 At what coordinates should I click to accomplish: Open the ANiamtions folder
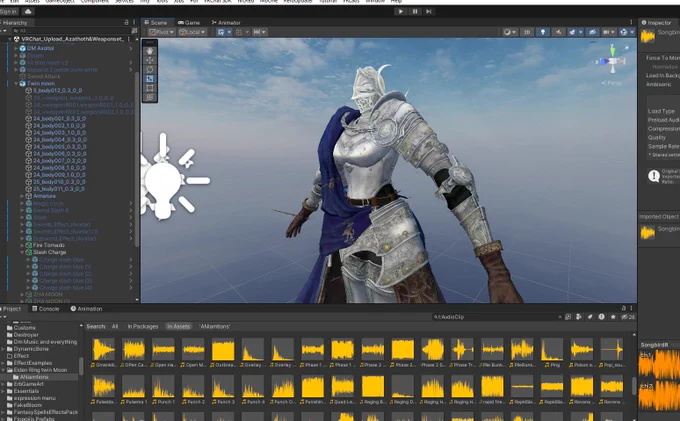point(33,377)
